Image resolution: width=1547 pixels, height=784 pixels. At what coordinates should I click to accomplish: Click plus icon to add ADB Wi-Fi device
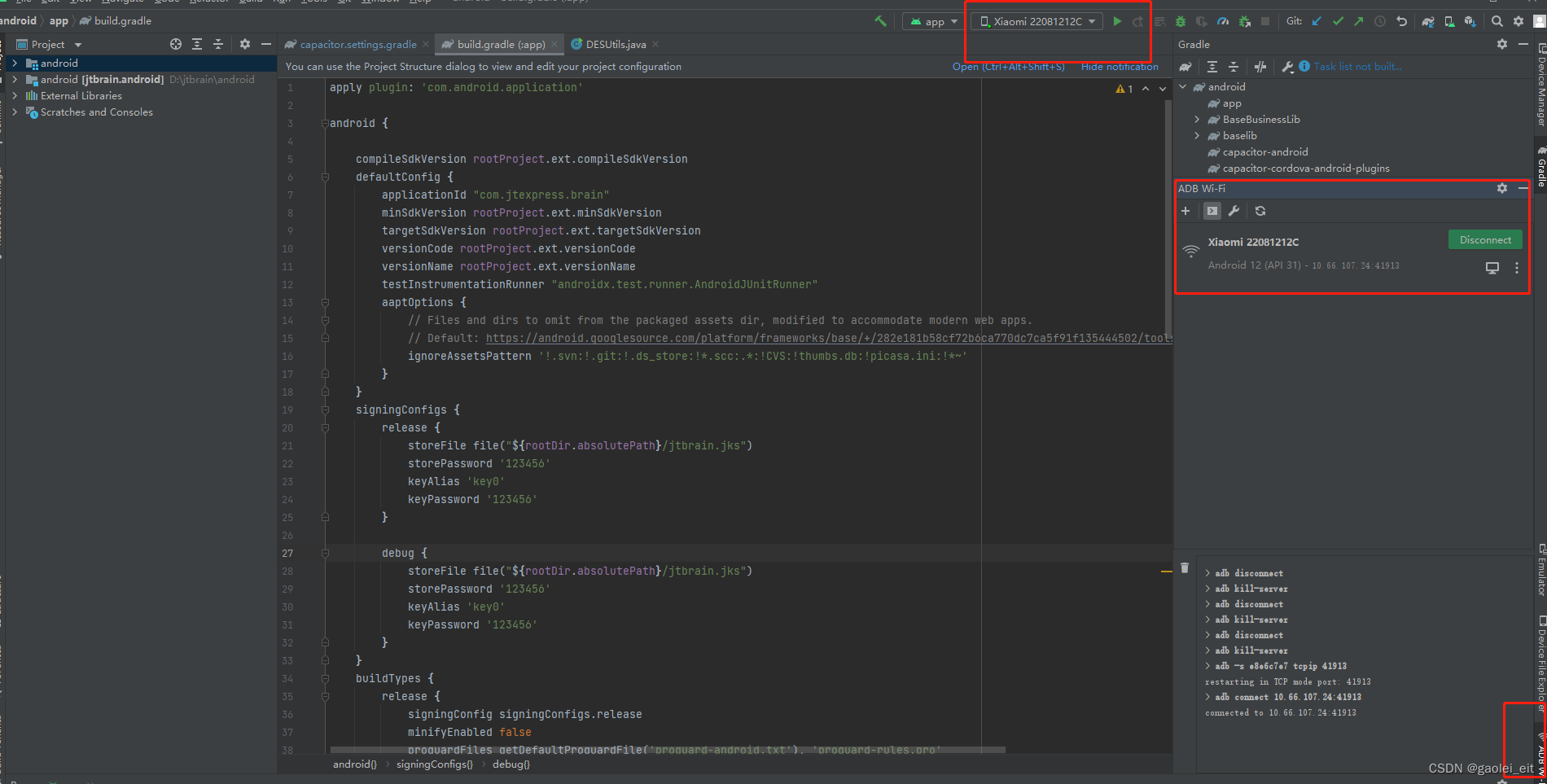1185,211
